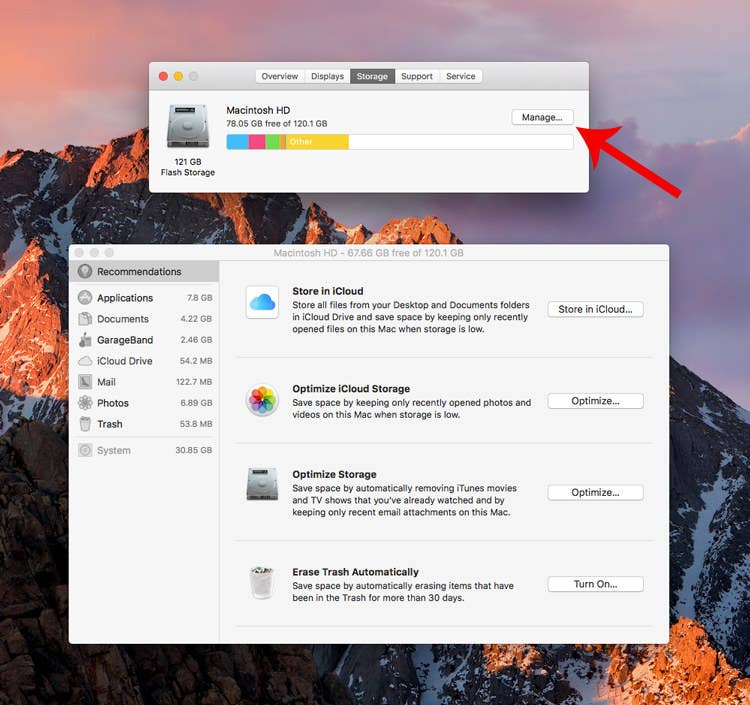Click the Recommendations lightbulb icon

tap(85, 271)
